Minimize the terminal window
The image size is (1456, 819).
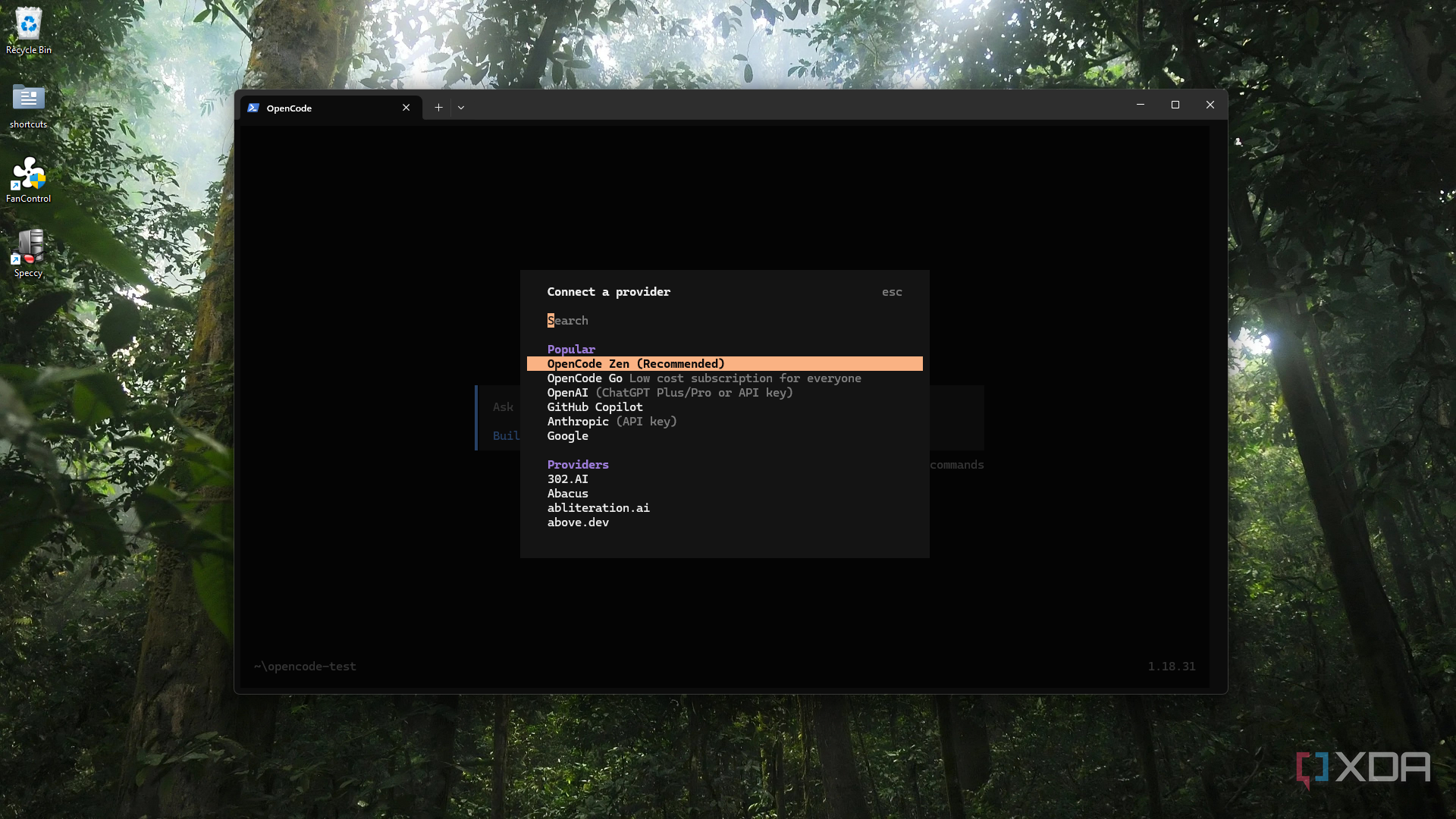pos(1141,105)
